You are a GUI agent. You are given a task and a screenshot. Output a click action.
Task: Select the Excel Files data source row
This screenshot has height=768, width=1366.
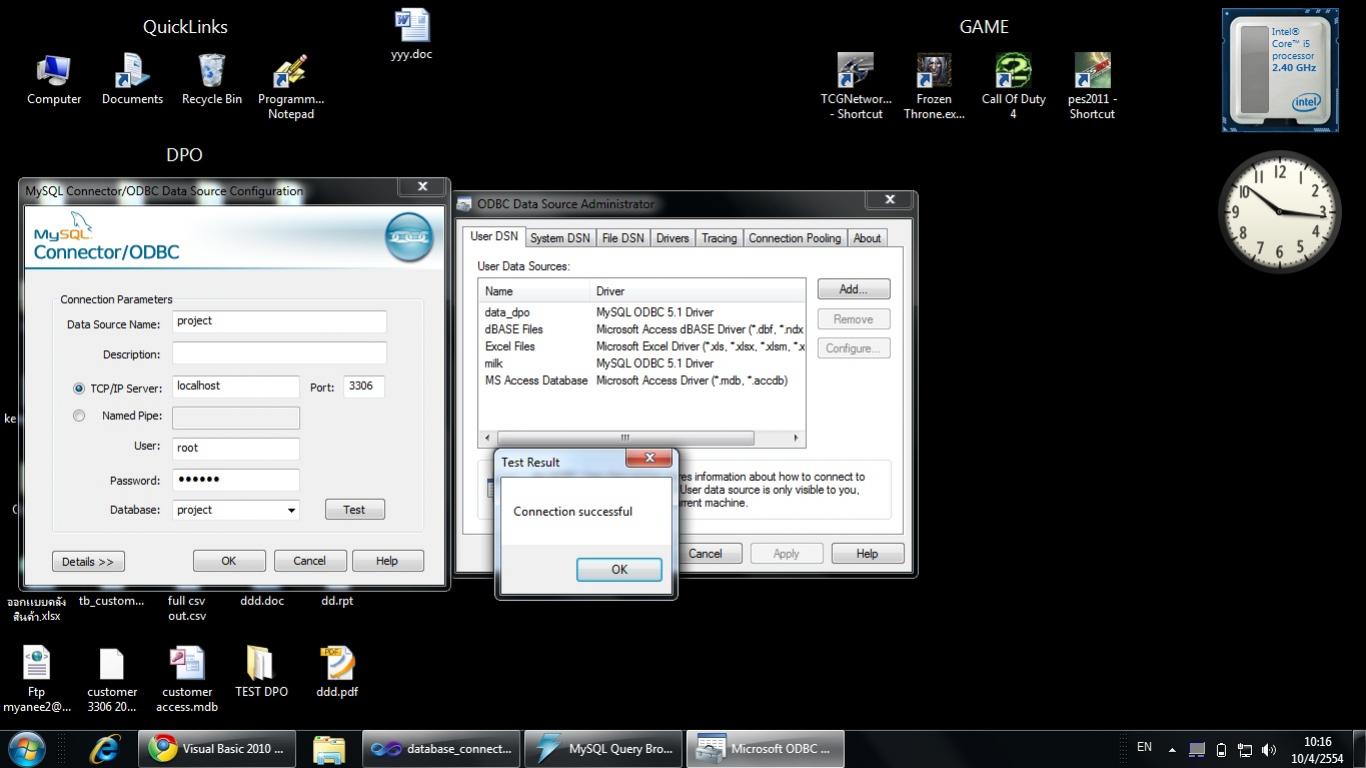[x=643, y=346]
